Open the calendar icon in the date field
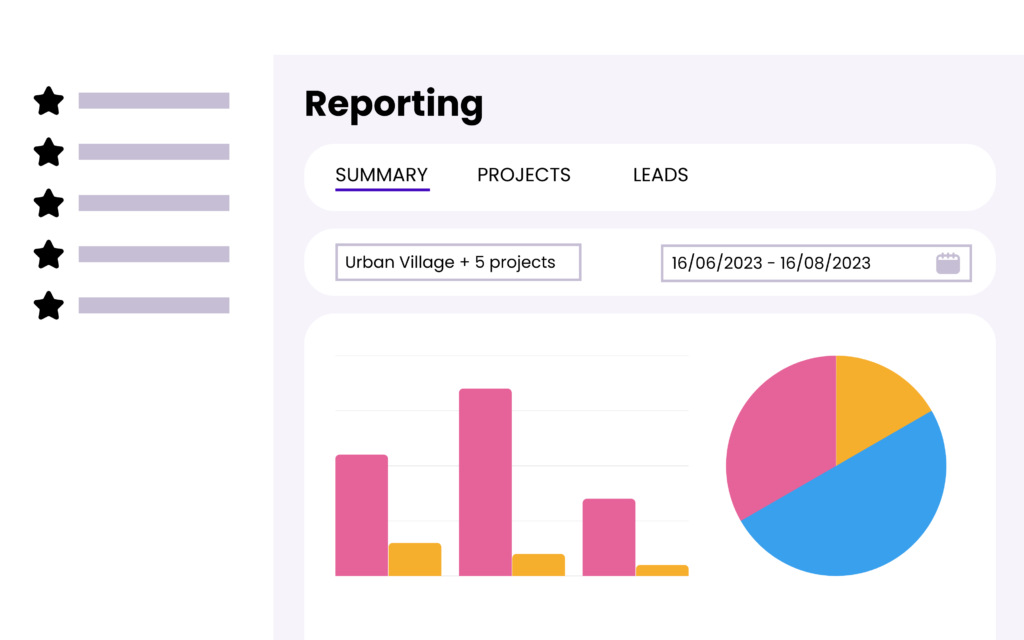The width and height of the screenshot is (1024, 640). (x=947, y=263)
